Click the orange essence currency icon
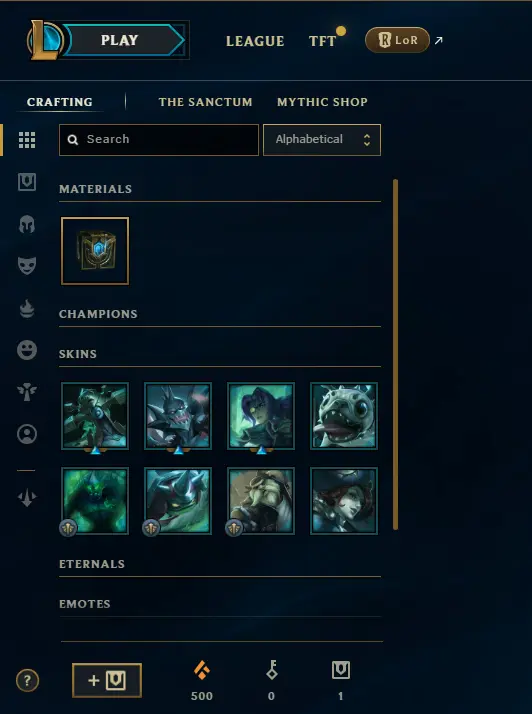 tap(202, 671)
